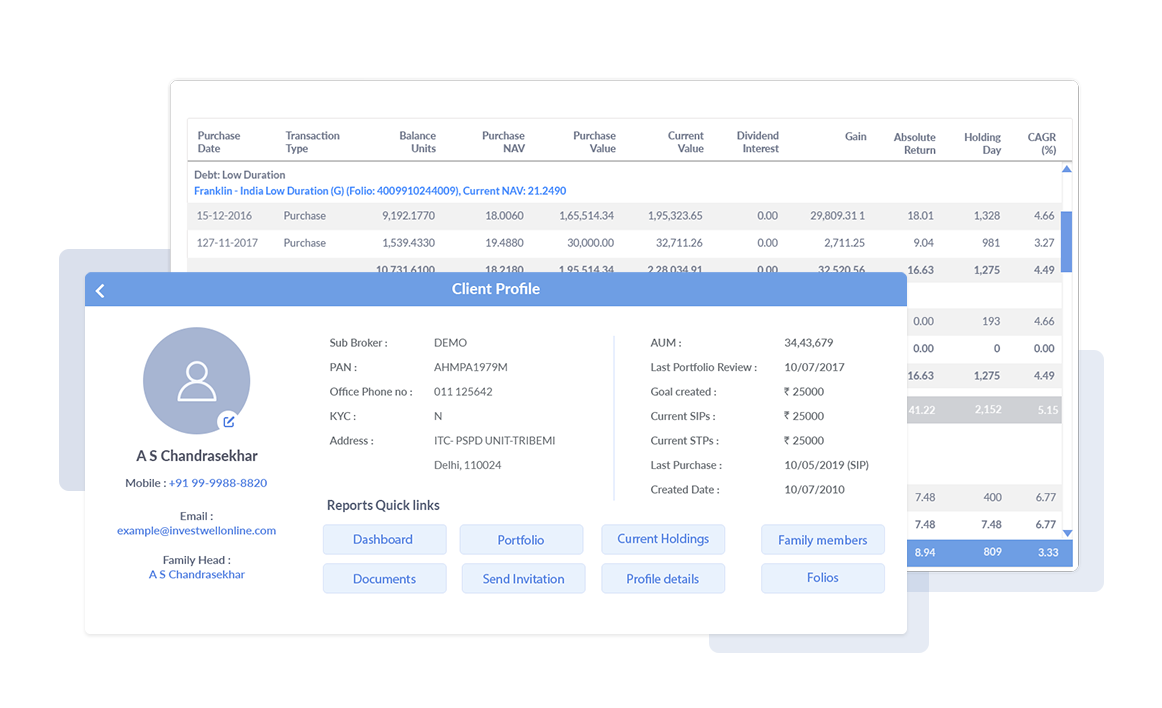The image size is (1162, 708).
Task: View Current Holdings for the client
Action: pyautogui.click(x=662, y=539)
